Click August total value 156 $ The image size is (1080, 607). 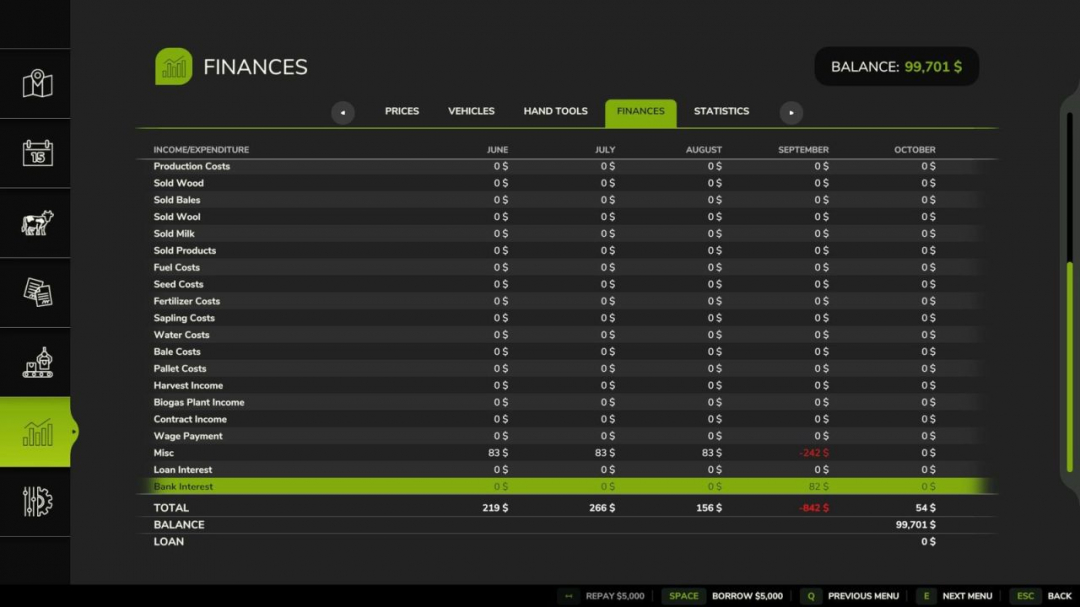tap(709, 508)
